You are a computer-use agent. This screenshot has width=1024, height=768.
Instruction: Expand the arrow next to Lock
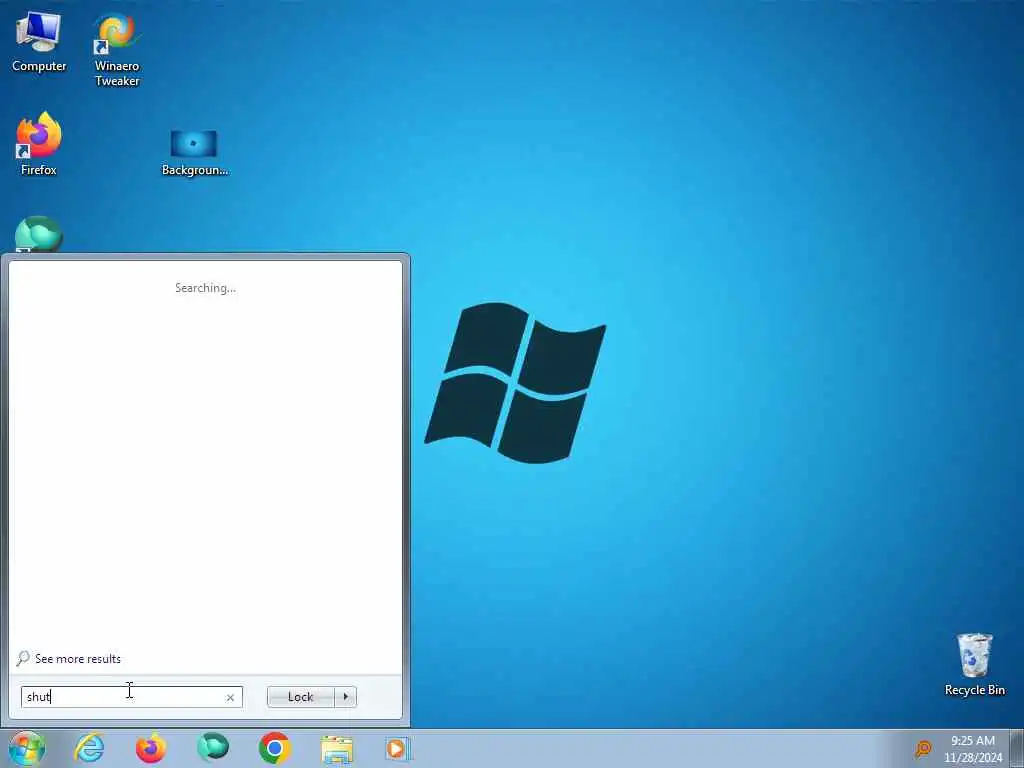click(x=345, y=697)
